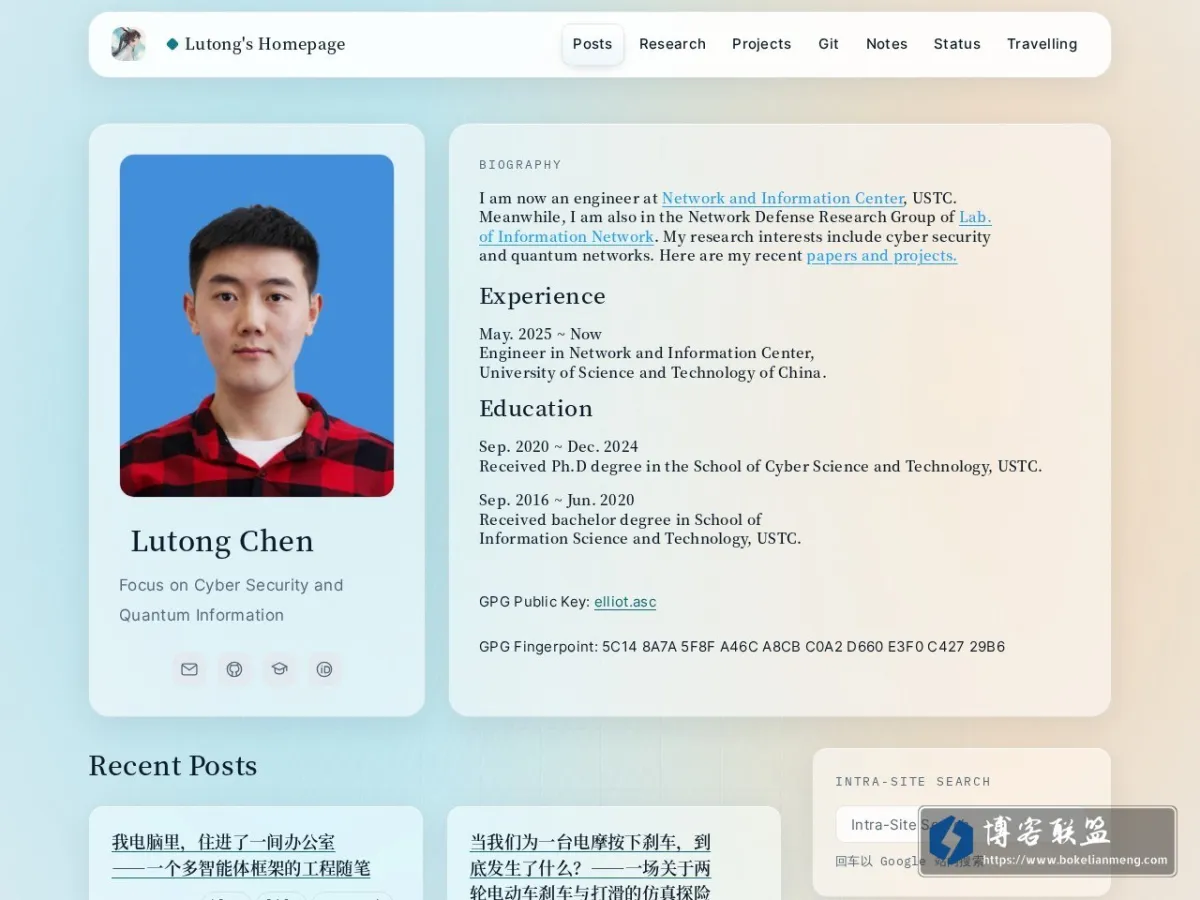Screen dimensions: 1200x900
Task: Click the avatar image in the header
Action: [128, 44]
